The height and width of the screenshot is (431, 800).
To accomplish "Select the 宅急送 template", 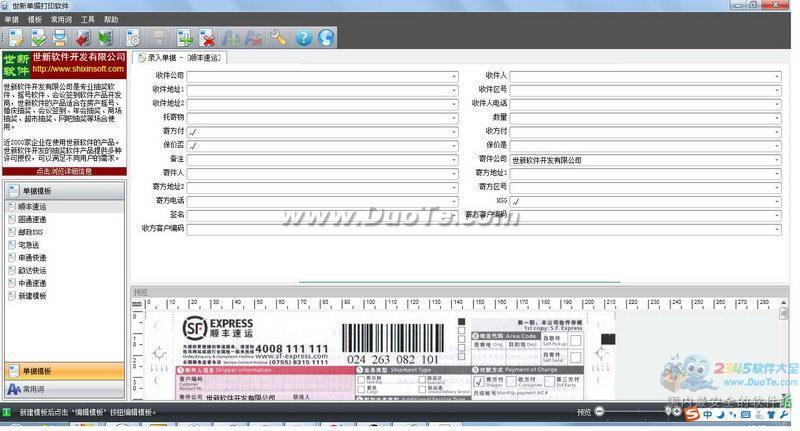I will tap(29, 245).
